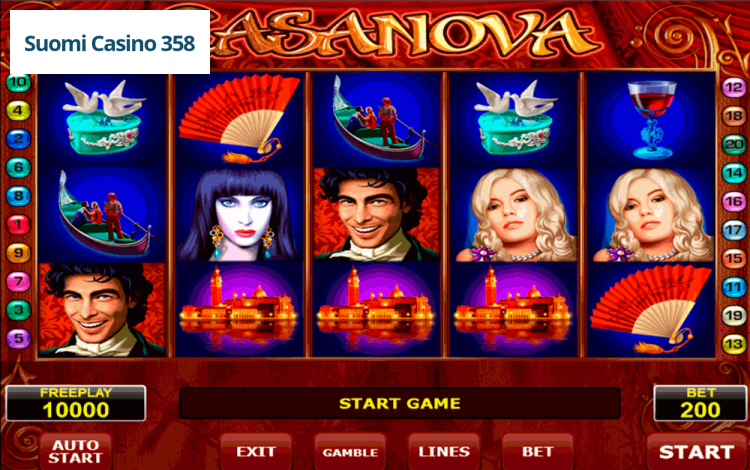The width and height of the screenshot is (750, 470).
Task: Select payline number 13 yellow indicator
Action: point(734,344)
